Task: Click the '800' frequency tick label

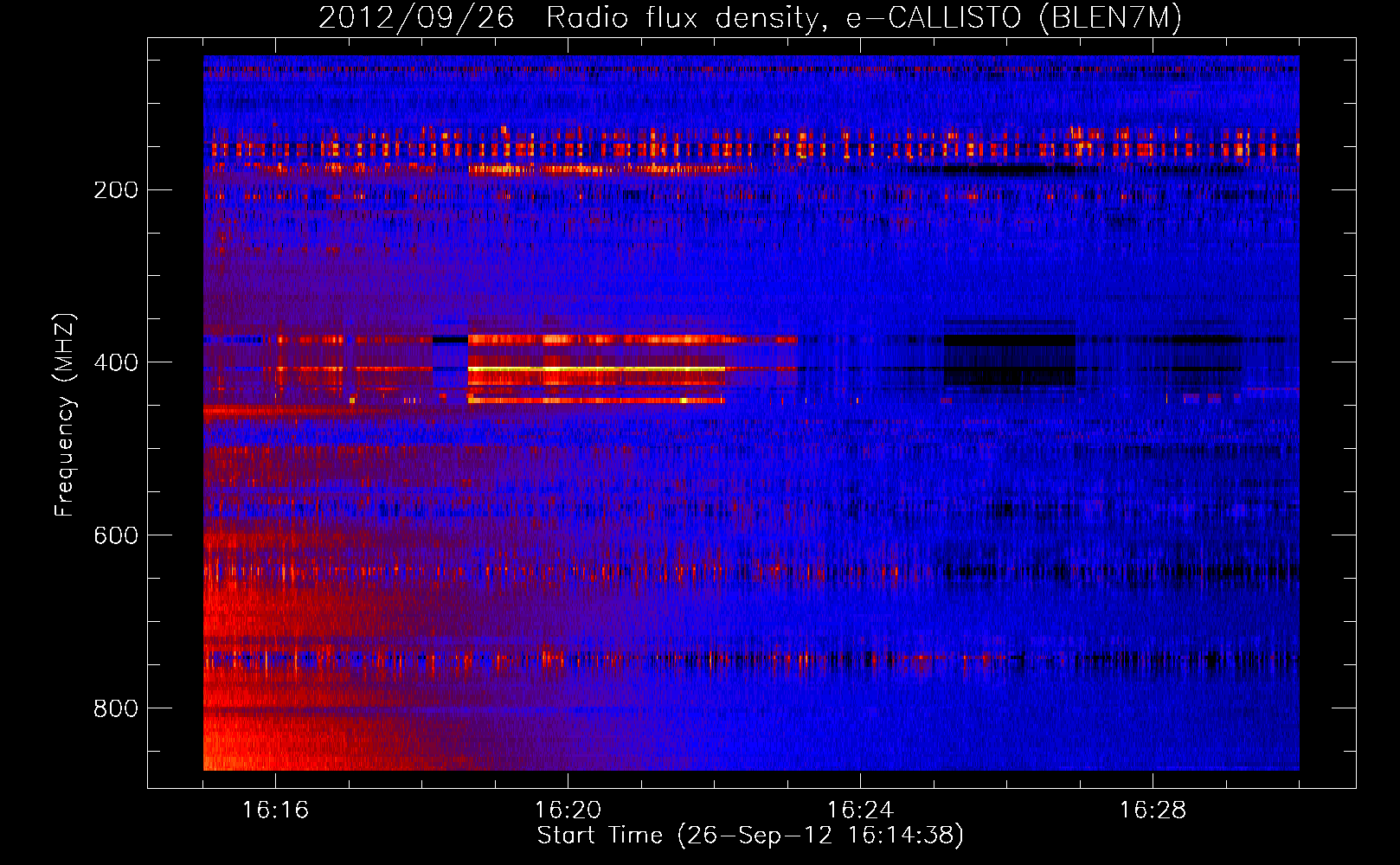Action: (116, 708)
